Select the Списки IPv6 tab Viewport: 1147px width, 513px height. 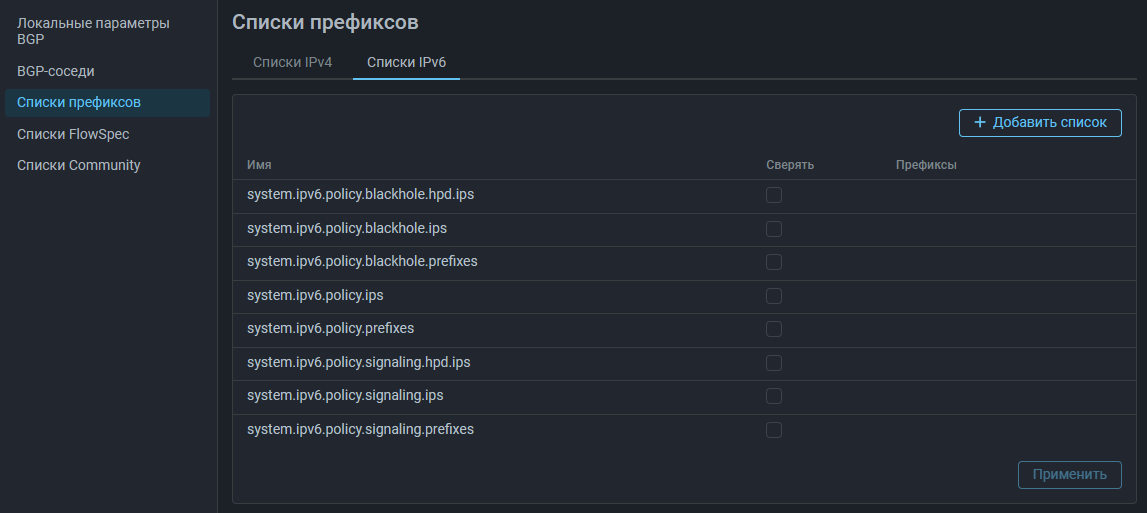(406, 62)
